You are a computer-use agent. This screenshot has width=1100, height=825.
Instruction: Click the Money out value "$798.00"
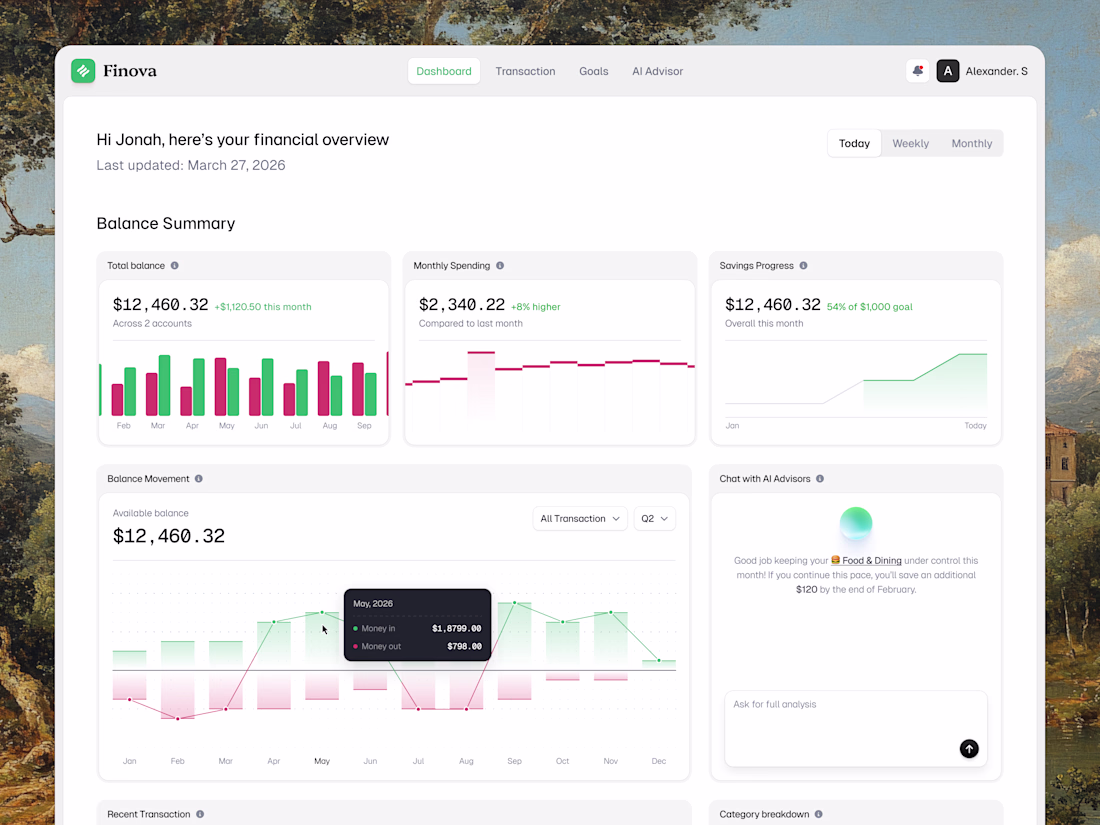click(464, 646)
